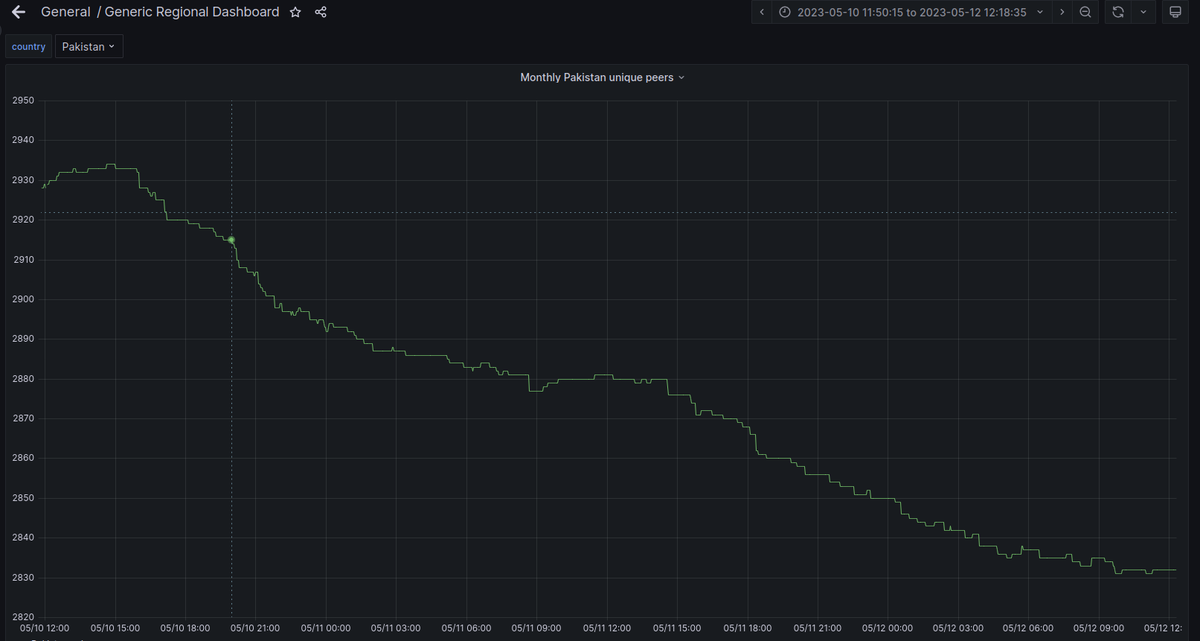Shift time range forward with right chevron
The image size is (1200, 641).
click(1062, 12)
